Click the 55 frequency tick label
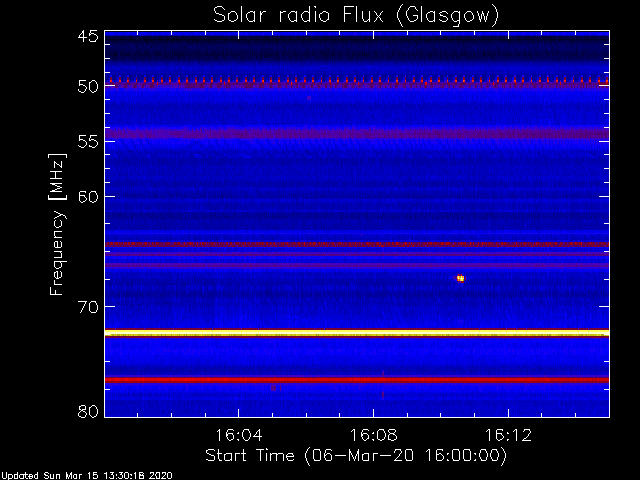The height and width of the screenshot is (480, 640). pos(88,142)
